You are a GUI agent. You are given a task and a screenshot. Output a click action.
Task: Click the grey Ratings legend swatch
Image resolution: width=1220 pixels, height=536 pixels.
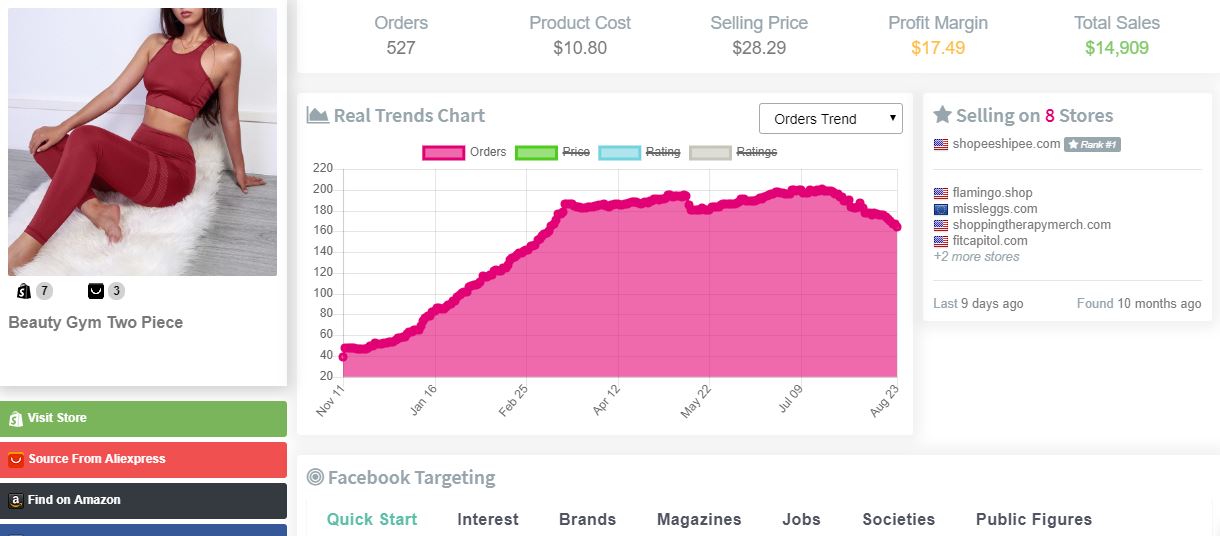tap(711, 152)
